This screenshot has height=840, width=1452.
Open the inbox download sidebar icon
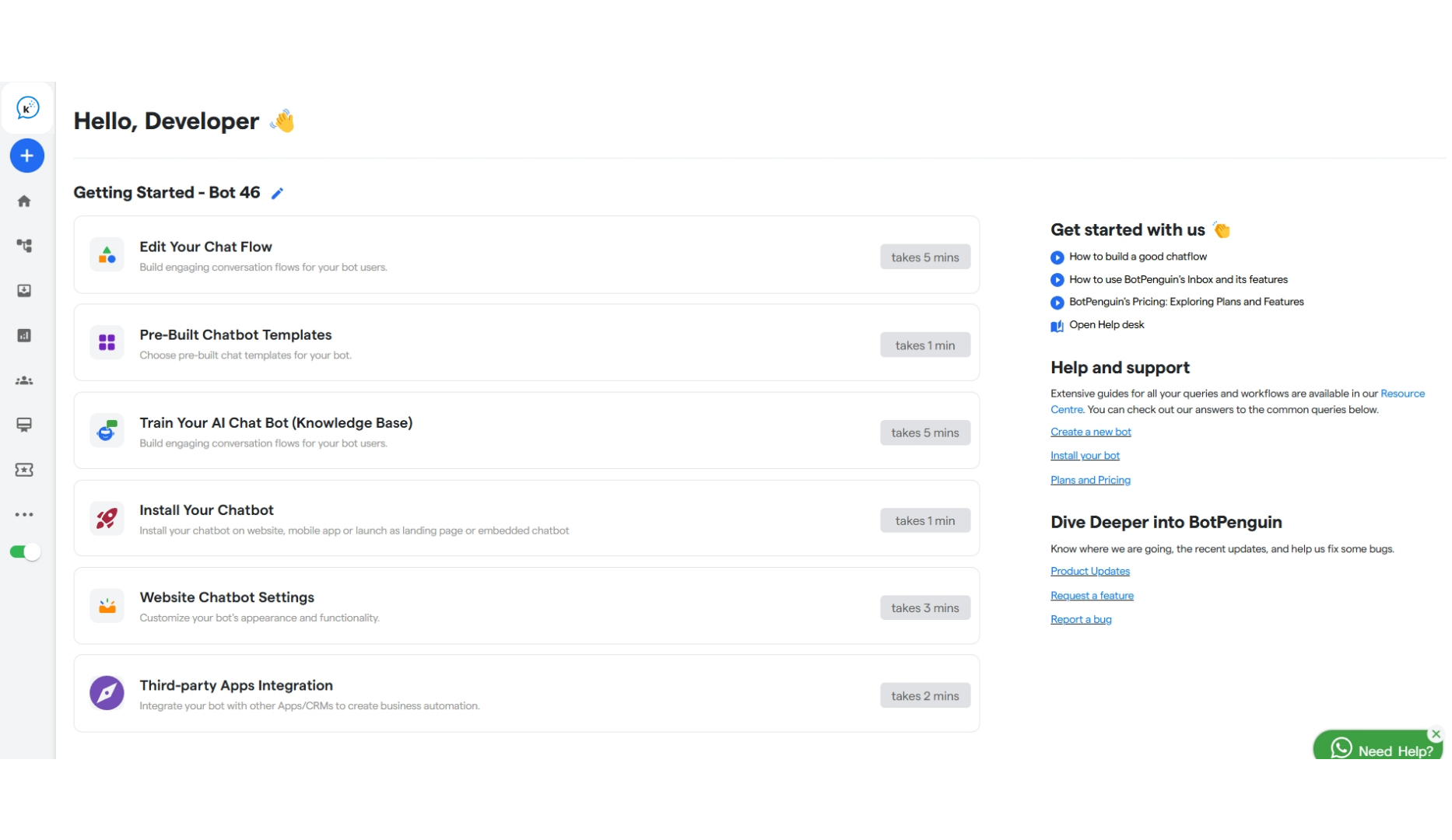point(24,291)
